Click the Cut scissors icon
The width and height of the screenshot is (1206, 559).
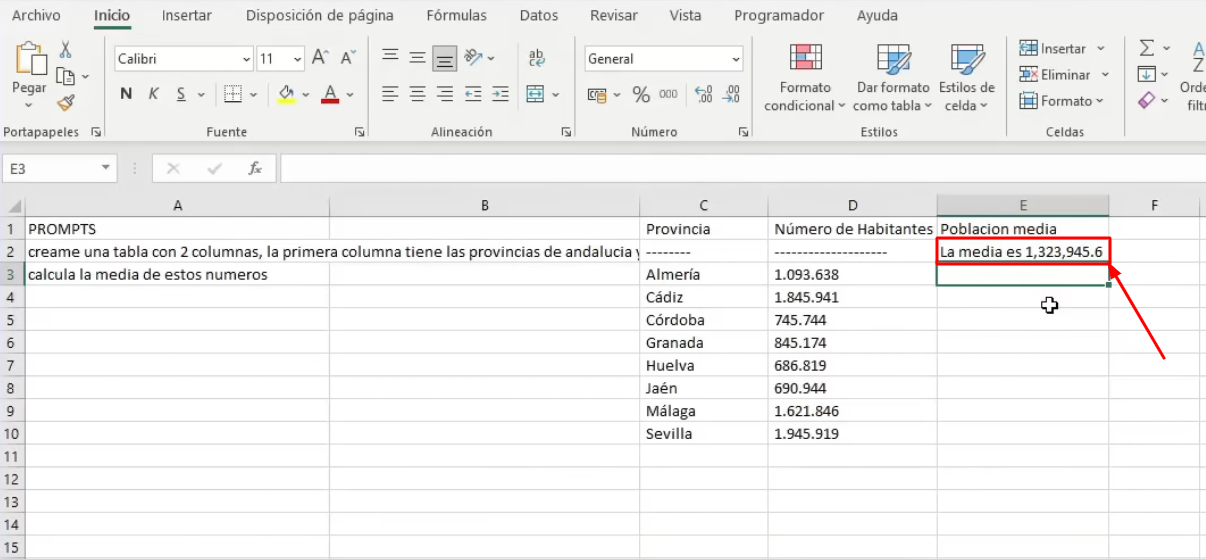(66, 50)
